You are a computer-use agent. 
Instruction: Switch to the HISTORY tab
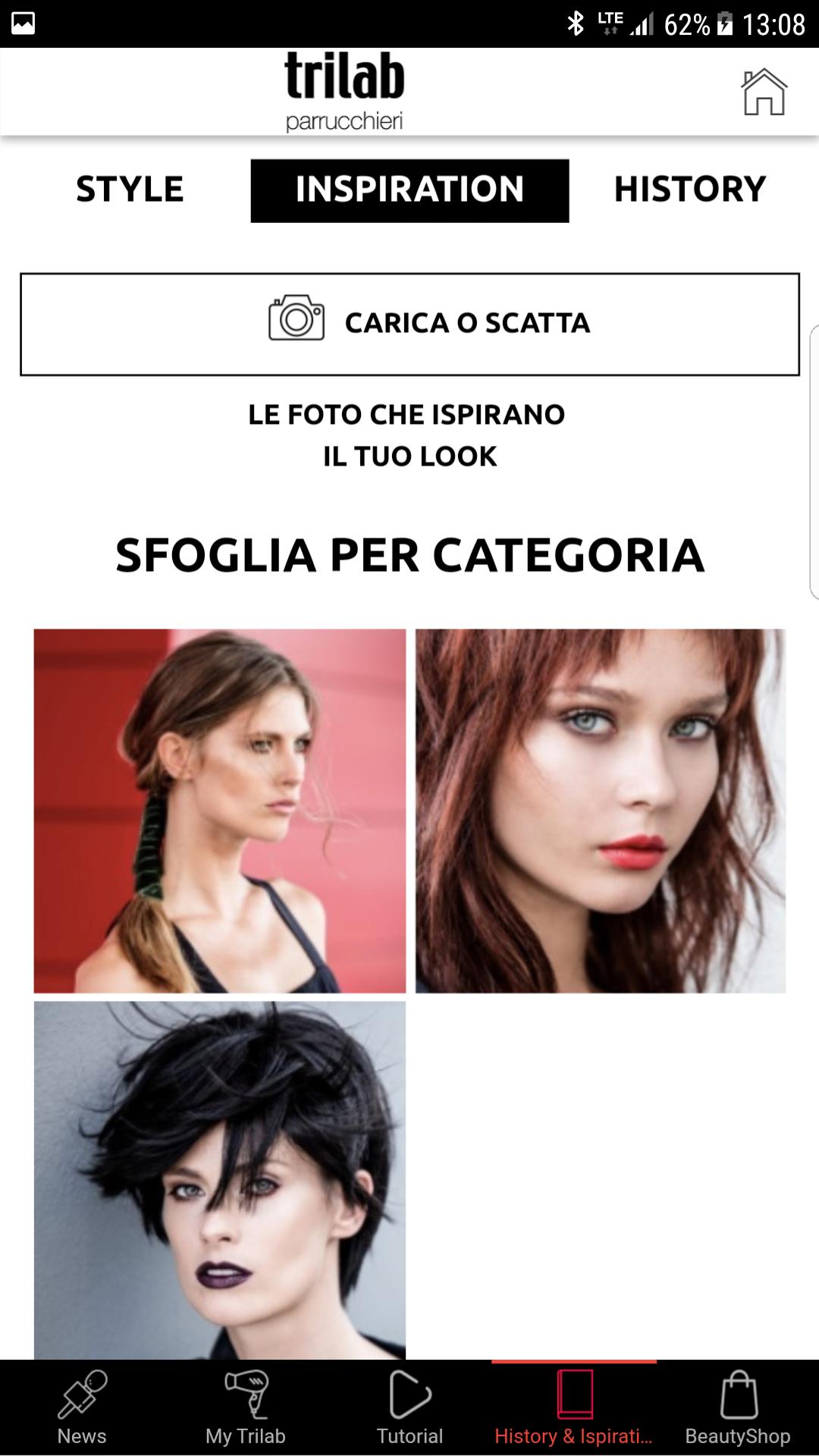(x=690, y=190)
